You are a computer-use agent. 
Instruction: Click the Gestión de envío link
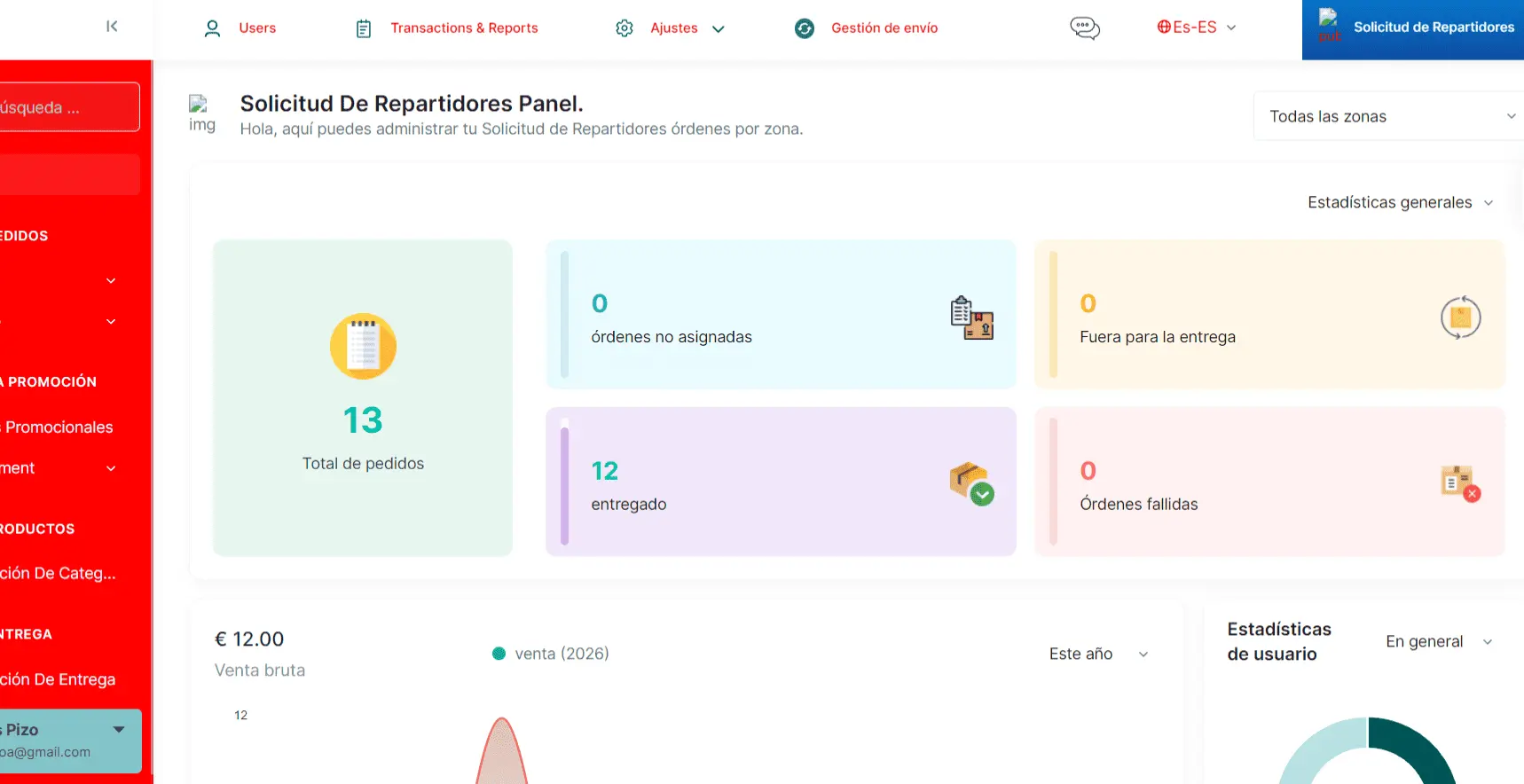click(884, 28)
